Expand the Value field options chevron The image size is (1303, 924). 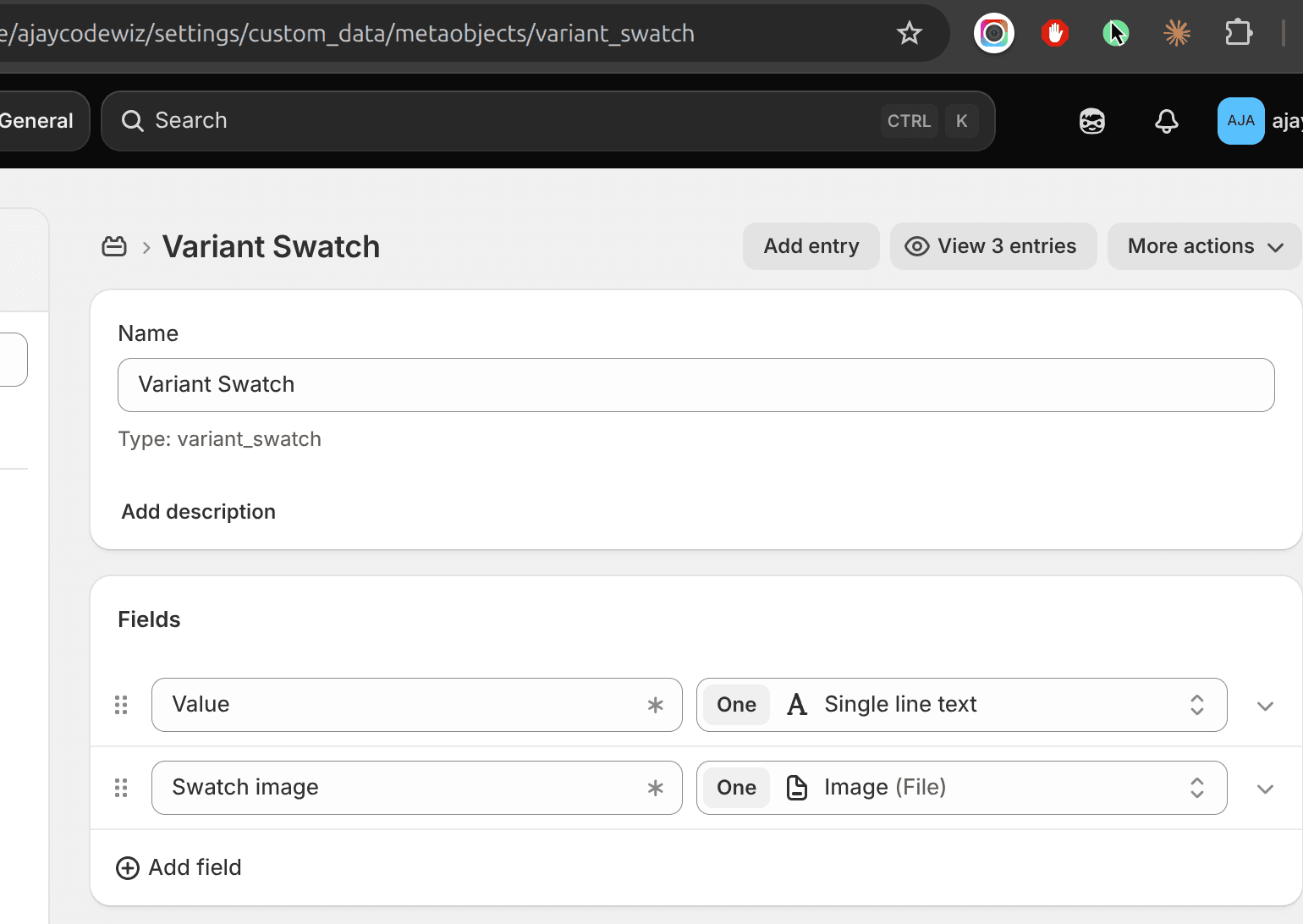pyautogui.click(x=1265, y=706)
